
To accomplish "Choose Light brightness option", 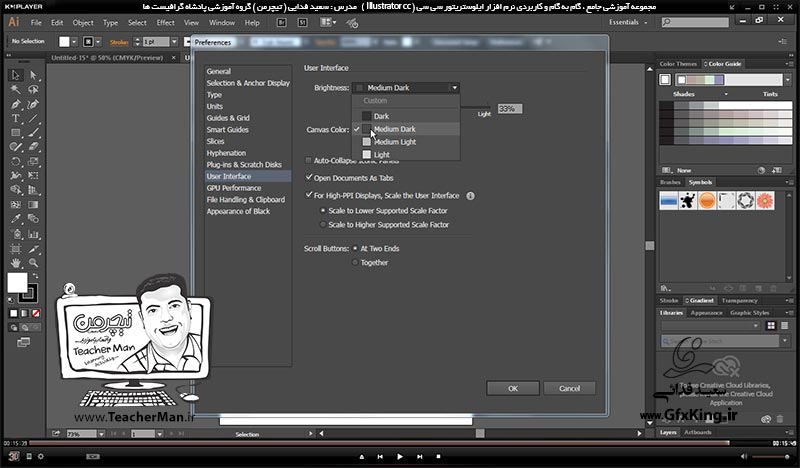I will 407,155.
